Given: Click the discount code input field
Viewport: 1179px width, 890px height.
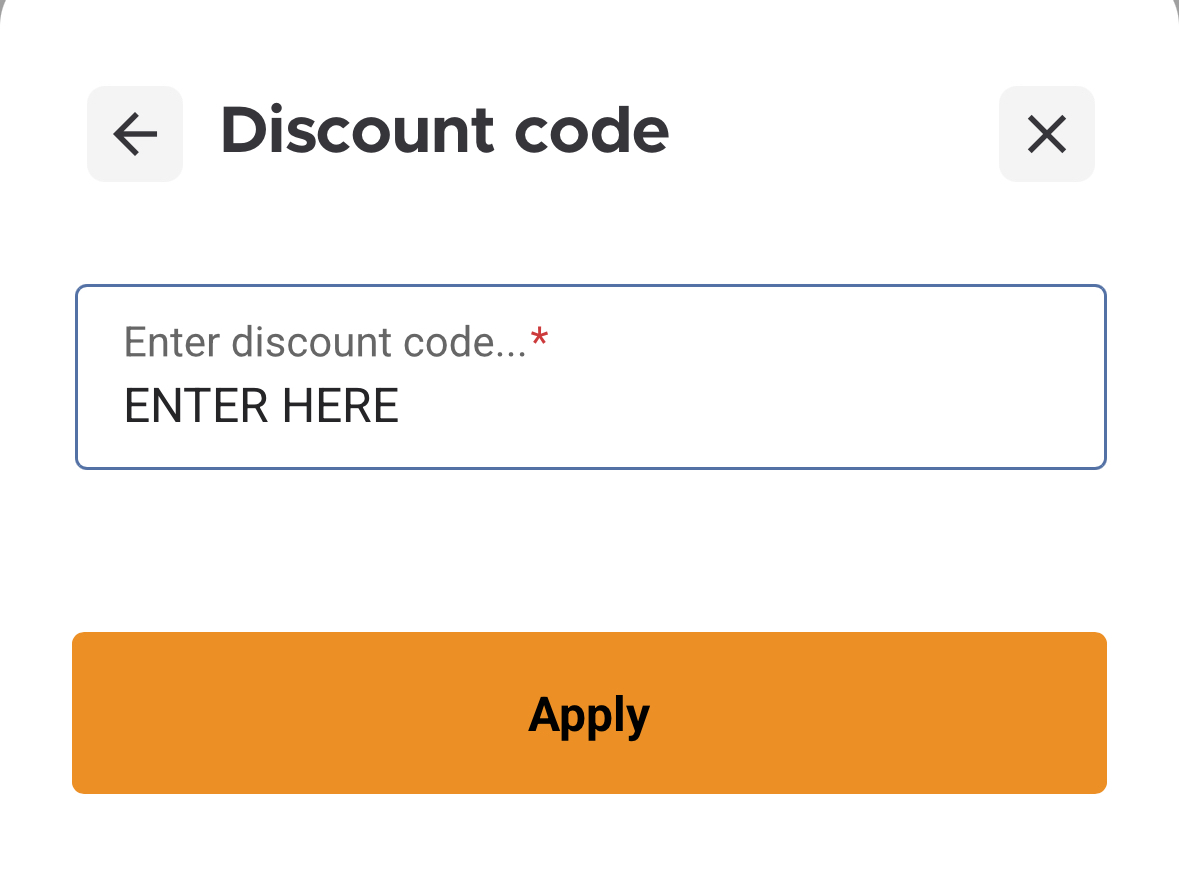Looking at the screenshot, I should pos(590,377).
